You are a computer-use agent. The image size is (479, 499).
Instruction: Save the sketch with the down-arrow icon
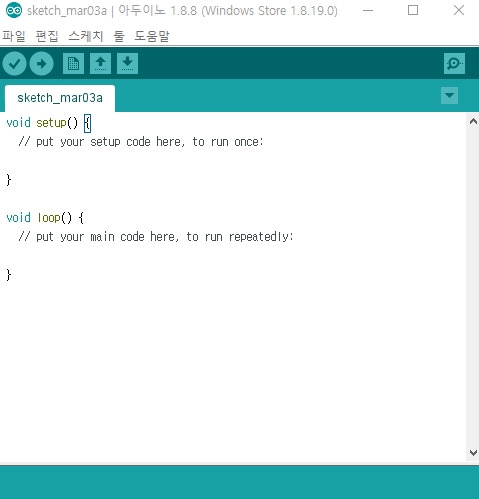point(127,63)
